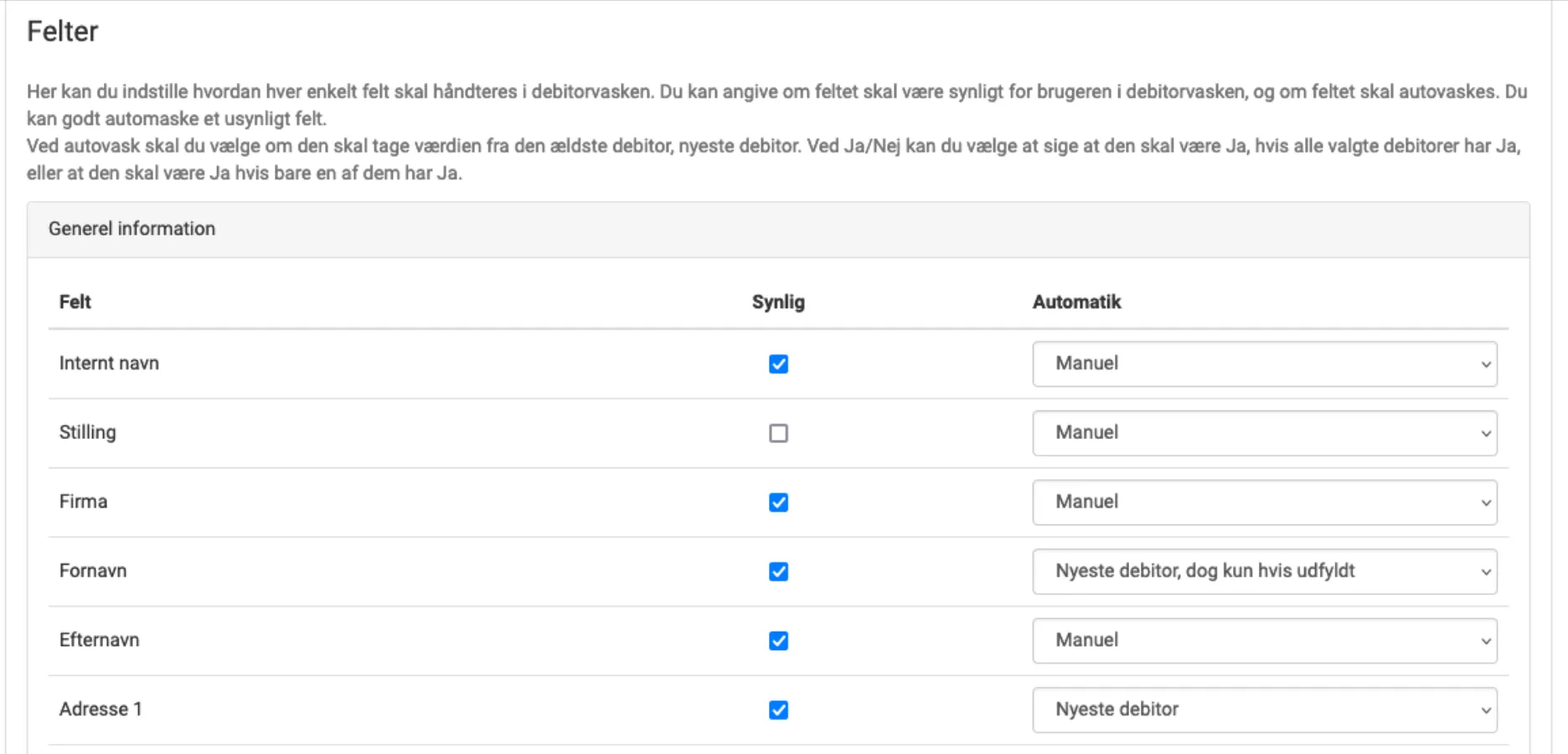
Task: Open the Adresse 1 'Nyeste debitor' dropdown
Action: (x=1264, y=710)
